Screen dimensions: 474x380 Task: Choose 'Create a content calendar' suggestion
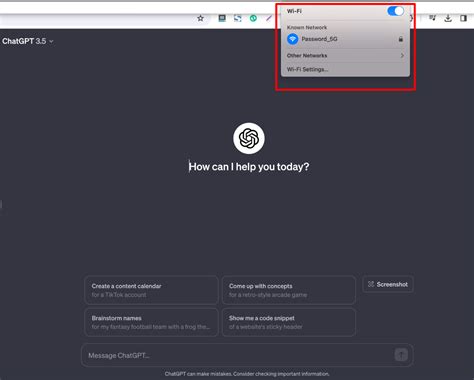coord(151,290)
